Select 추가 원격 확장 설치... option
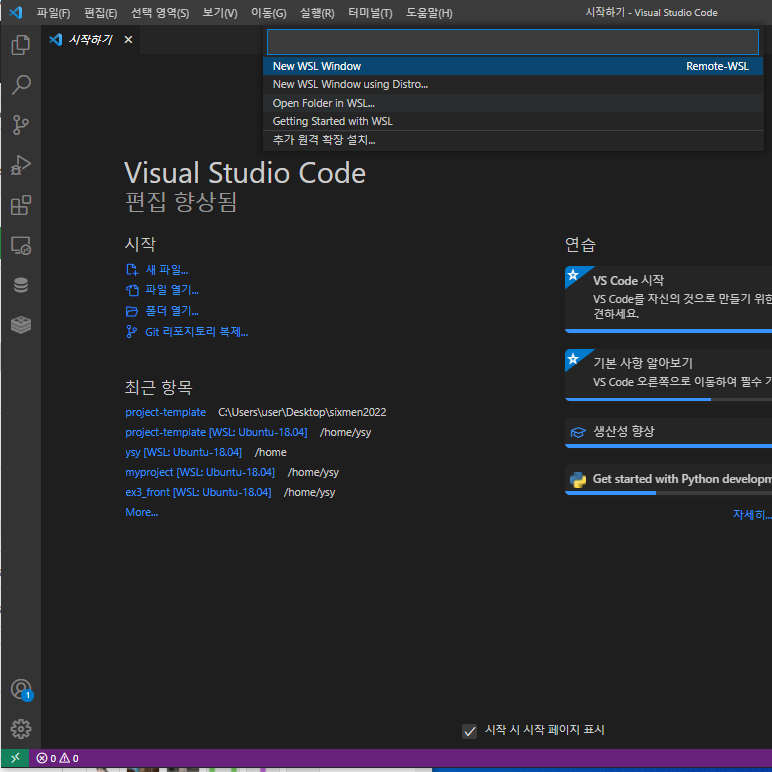Screen dimensions: 772x772 pos(513,140)
